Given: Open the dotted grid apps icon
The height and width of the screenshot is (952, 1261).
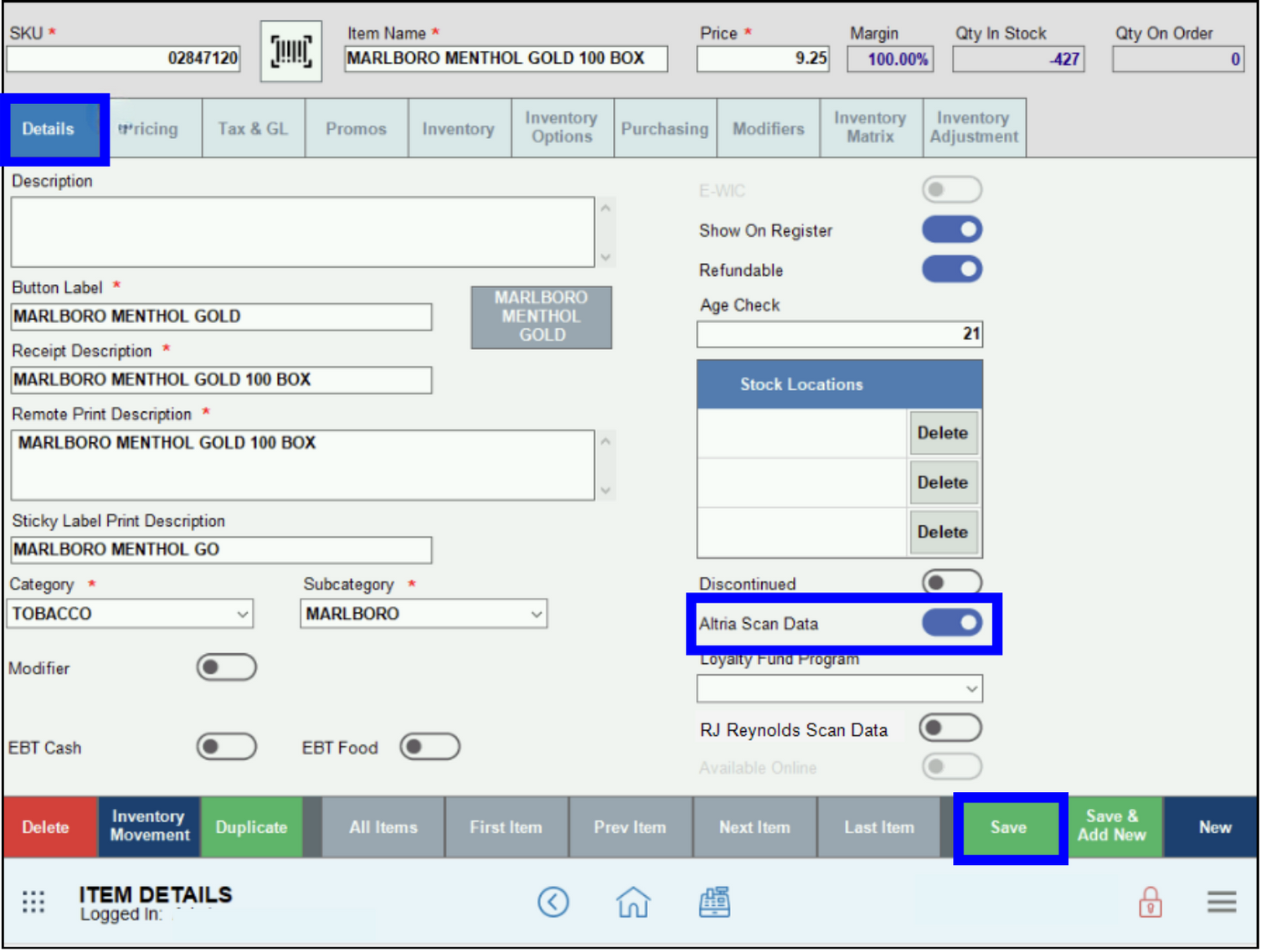Looking at the screenshot, I should 33,902.
